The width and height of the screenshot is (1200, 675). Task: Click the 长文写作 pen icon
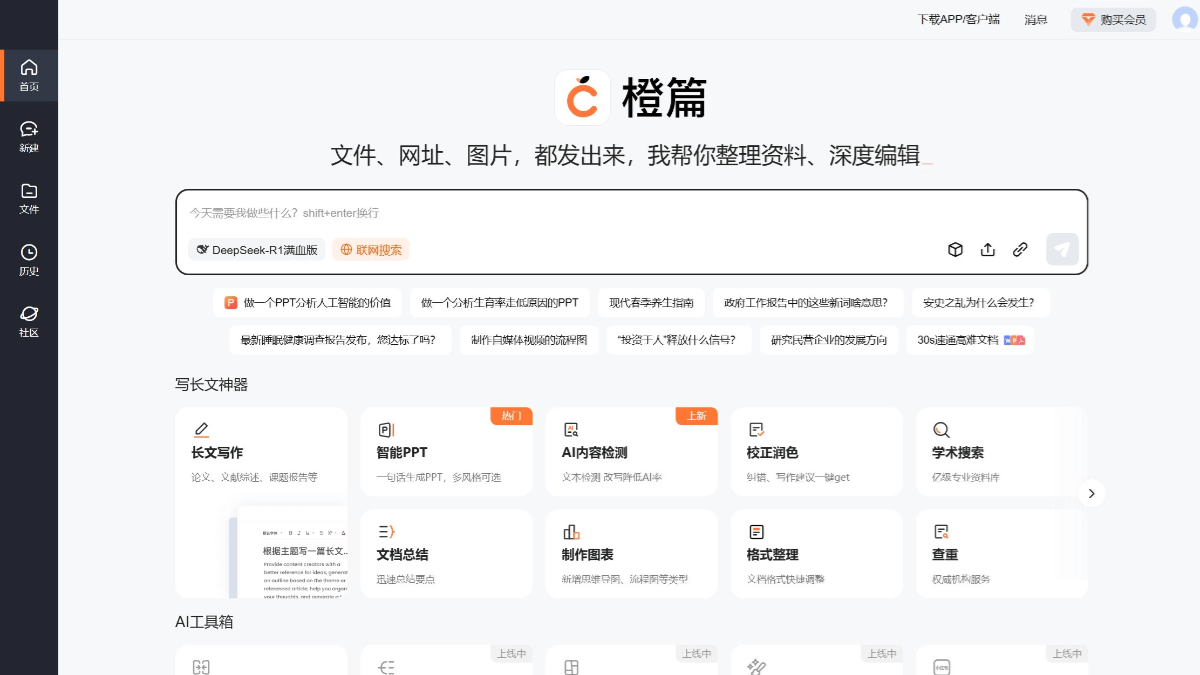[x=201, y=430]
